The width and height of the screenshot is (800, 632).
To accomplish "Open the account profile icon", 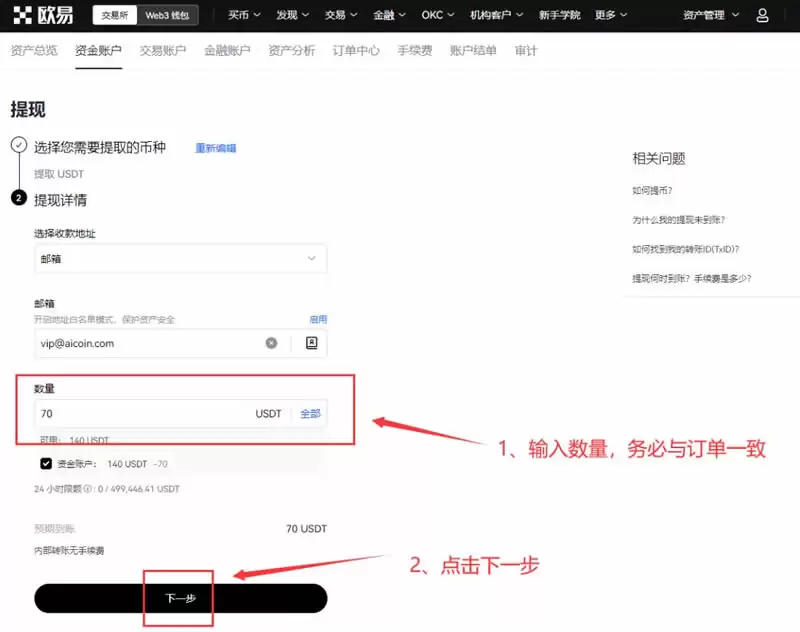I will tap(762, 15).
